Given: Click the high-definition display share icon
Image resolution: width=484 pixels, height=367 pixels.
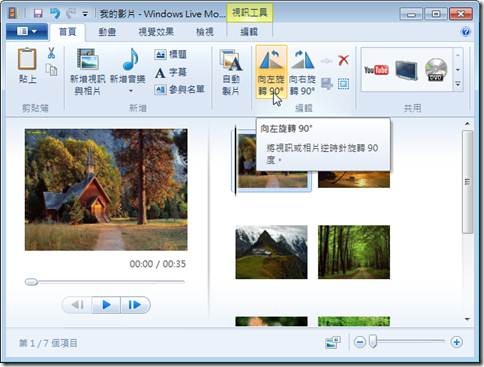Looking at the screenshot, I should (406, 70).
